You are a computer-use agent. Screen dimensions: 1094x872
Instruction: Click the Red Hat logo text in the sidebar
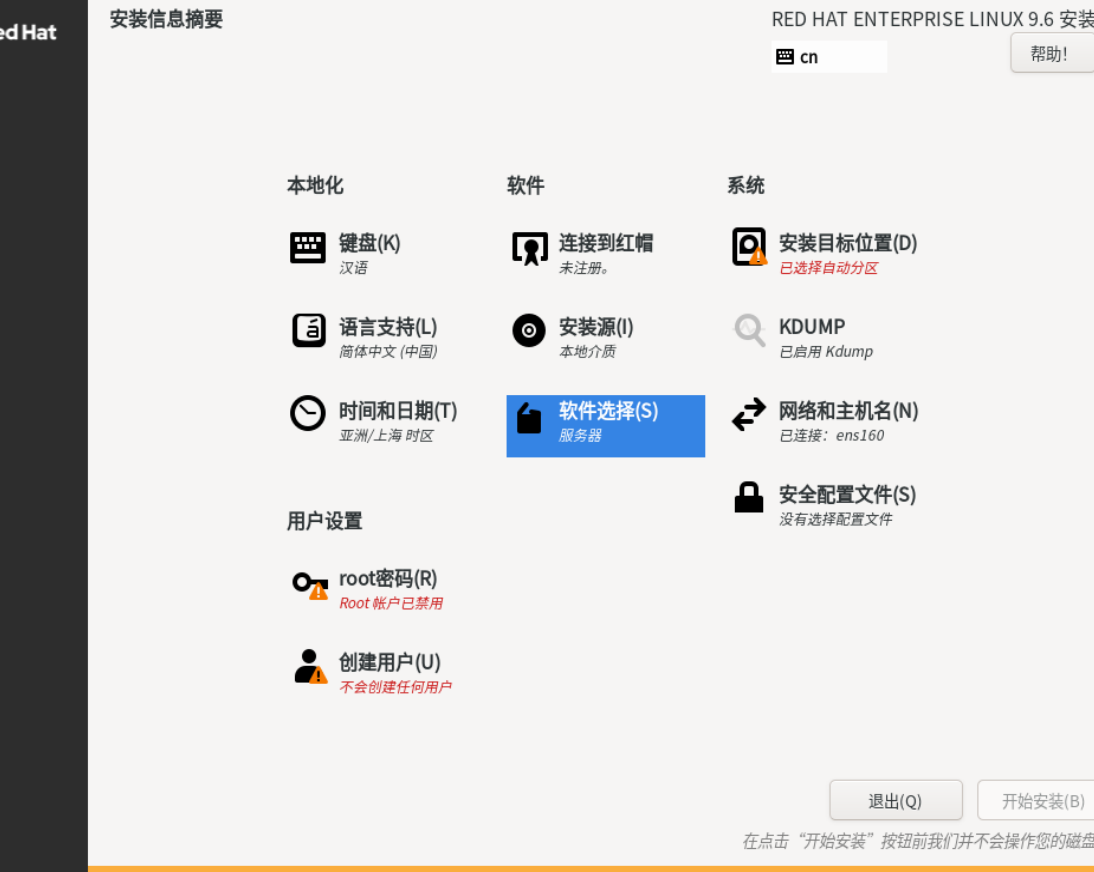coord(28,32)
